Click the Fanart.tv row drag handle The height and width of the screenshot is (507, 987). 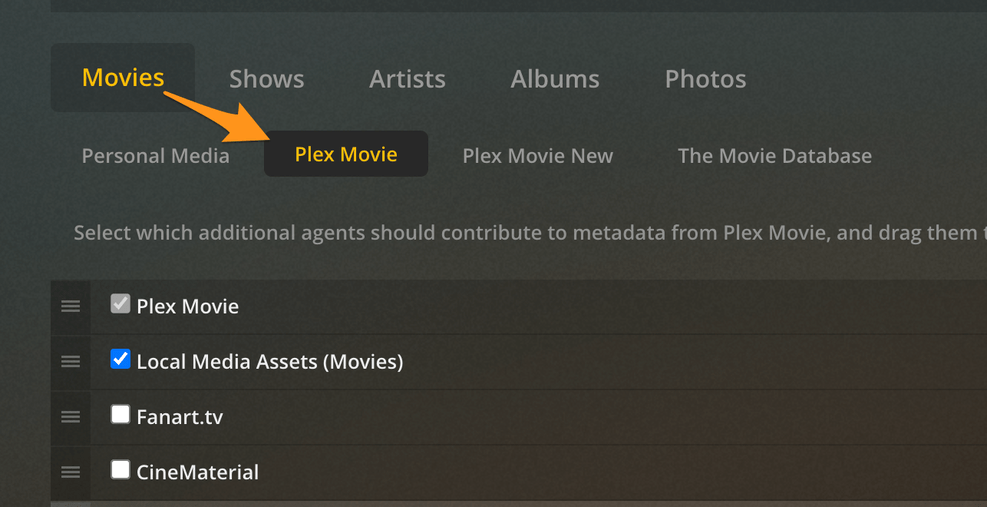70,416
